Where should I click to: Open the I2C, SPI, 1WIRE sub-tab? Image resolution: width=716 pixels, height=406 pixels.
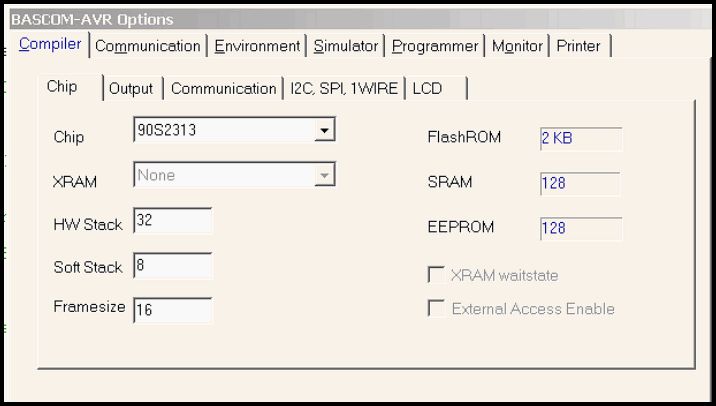(x=344, y=88)
